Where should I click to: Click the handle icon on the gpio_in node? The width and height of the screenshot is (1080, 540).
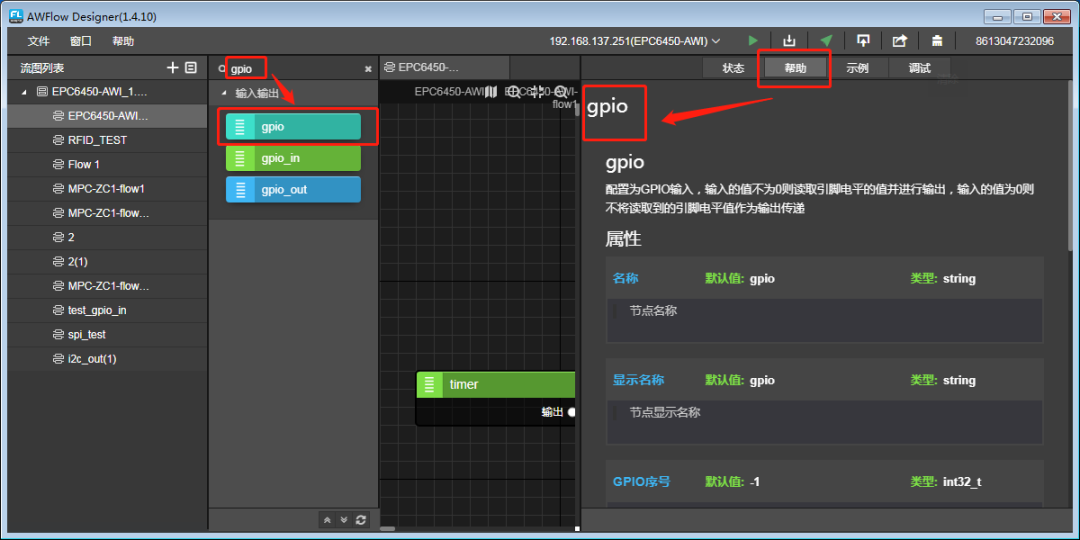(x=240, y=158)
